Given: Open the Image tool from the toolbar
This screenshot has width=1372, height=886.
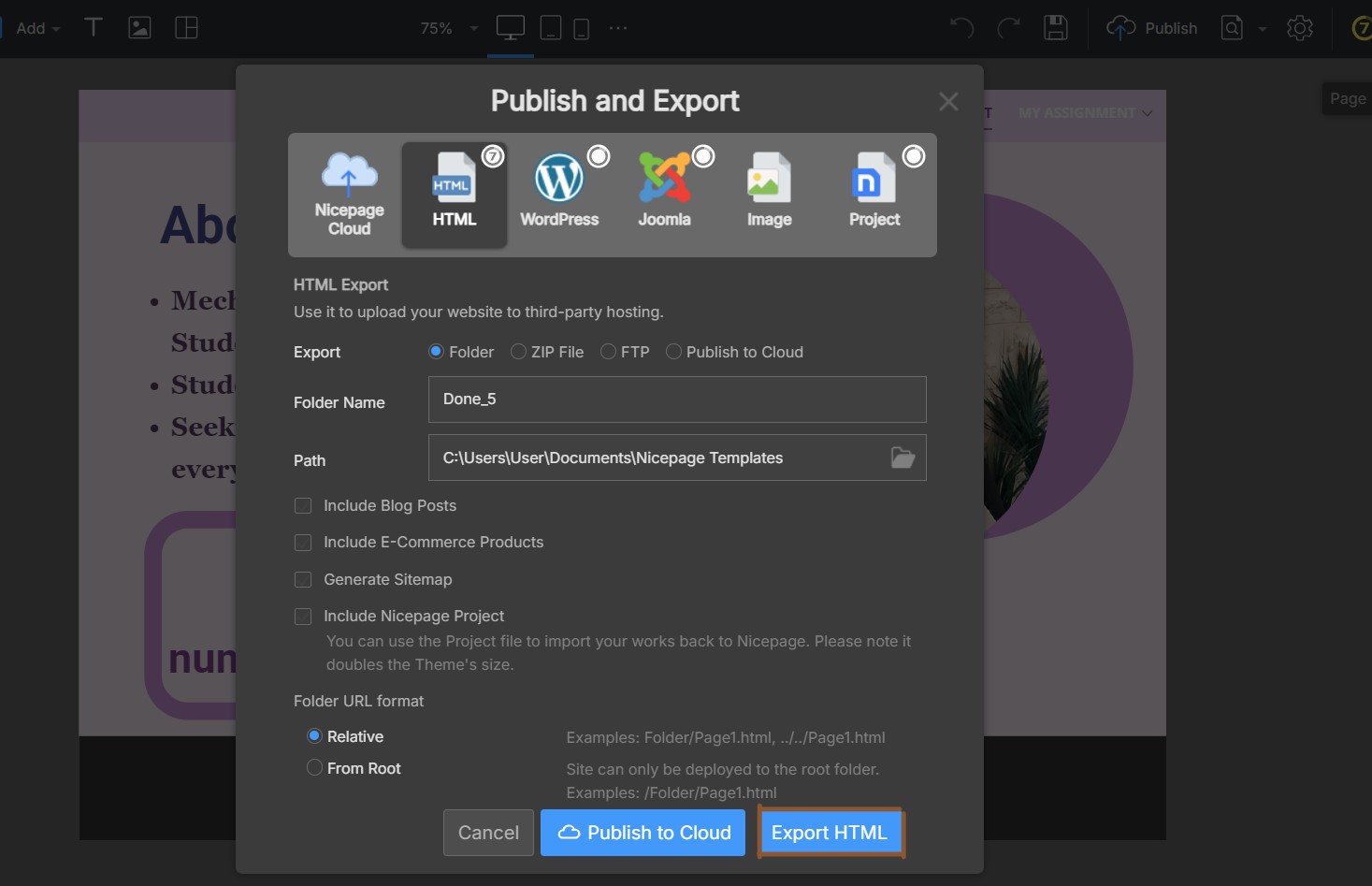Looking at the screenshot, I should [x=139, y=27].
